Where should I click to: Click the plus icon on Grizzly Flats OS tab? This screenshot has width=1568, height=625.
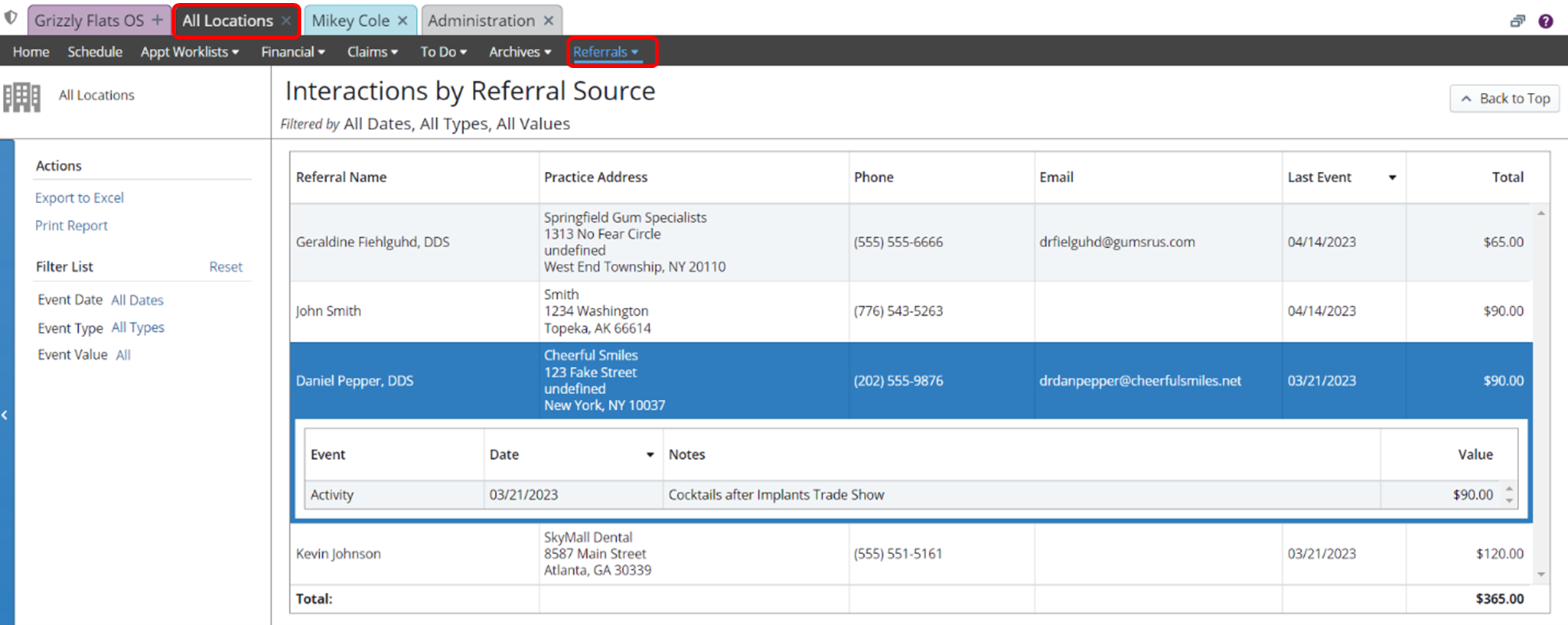point(157,20)
